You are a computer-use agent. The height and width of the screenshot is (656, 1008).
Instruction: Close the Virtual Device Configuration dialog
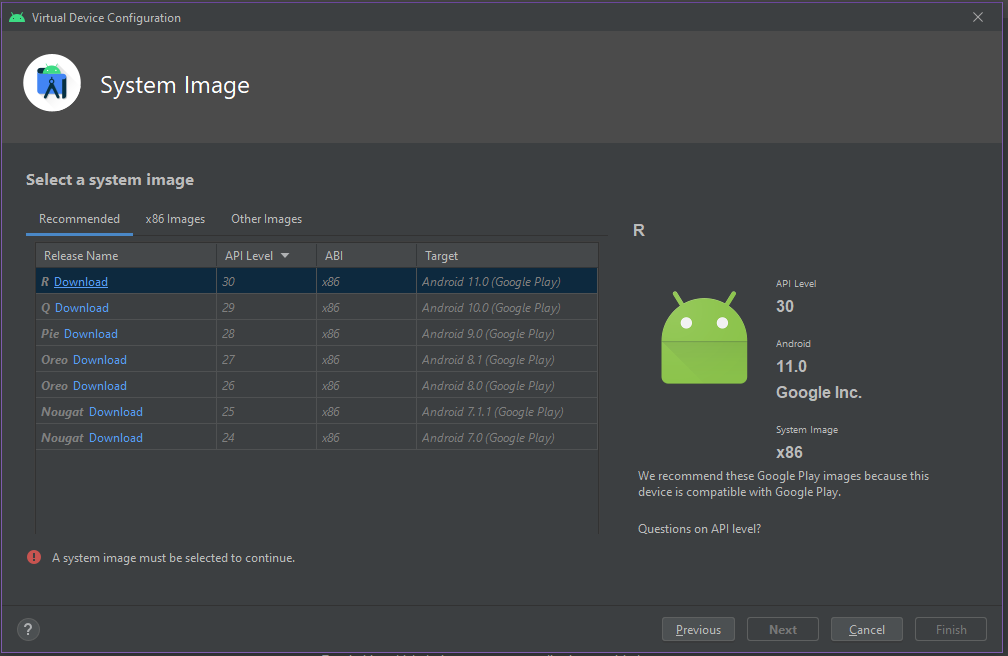click(977, 17)
